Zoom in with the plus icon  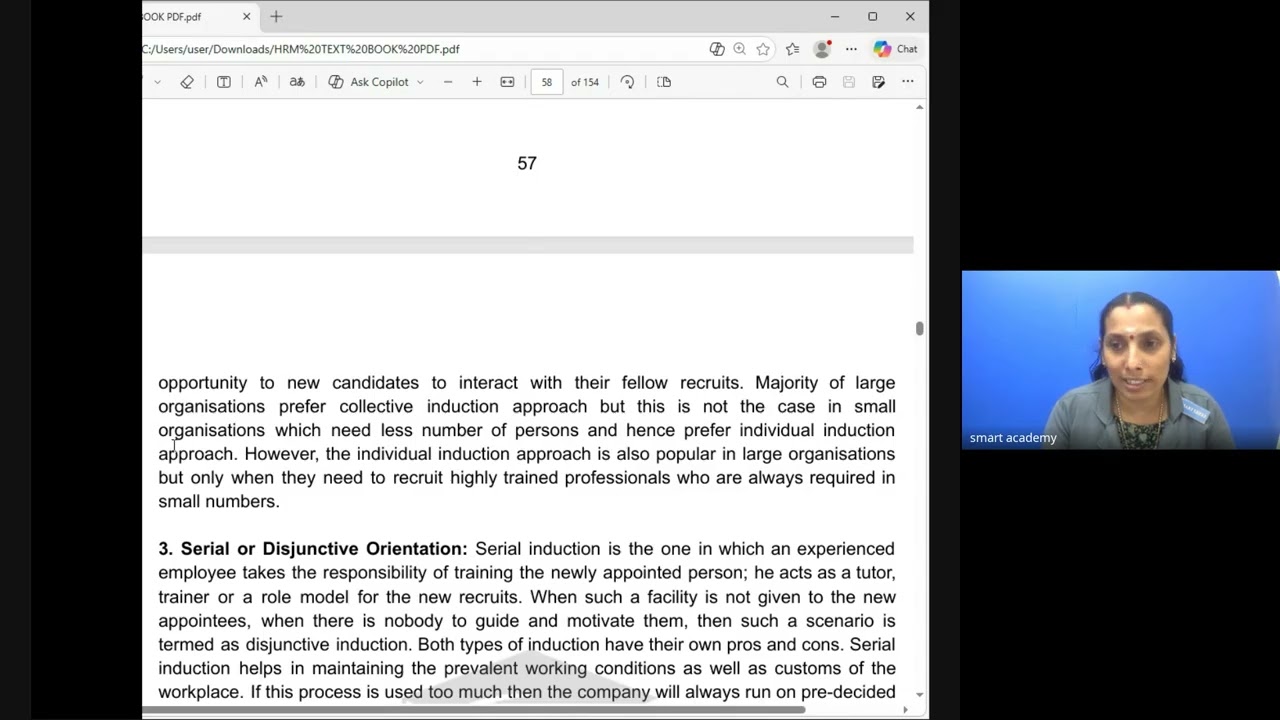pos(477,82)
